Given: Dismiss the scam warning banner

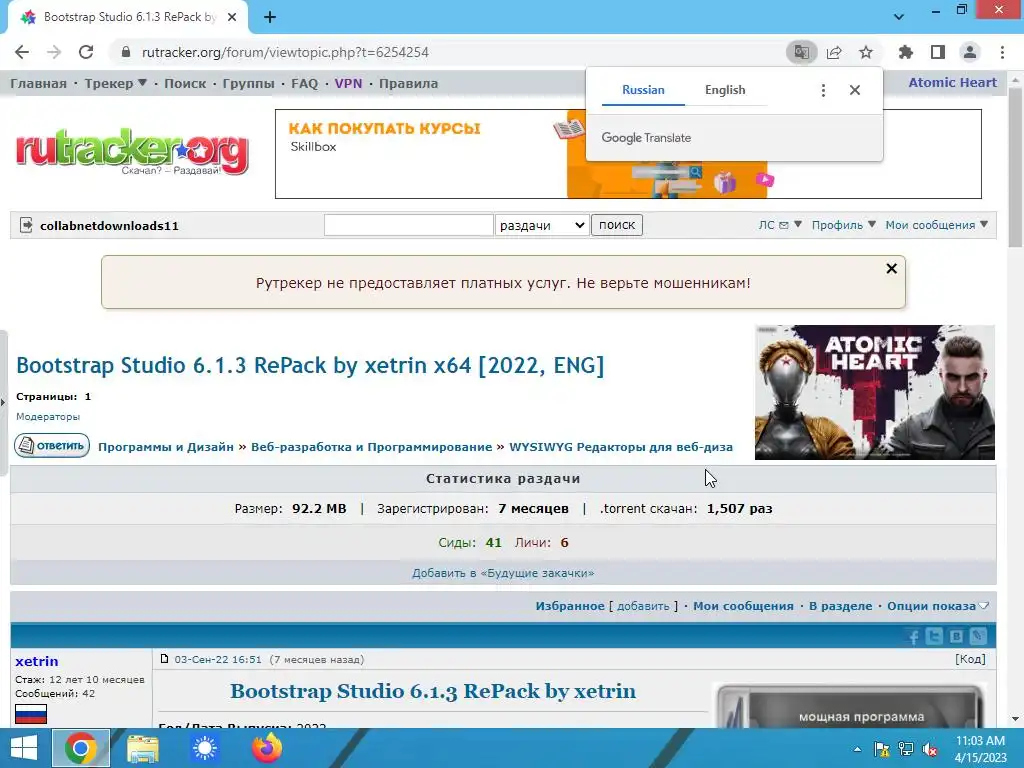Looking at the screenshot, I should tap(891, 268).
